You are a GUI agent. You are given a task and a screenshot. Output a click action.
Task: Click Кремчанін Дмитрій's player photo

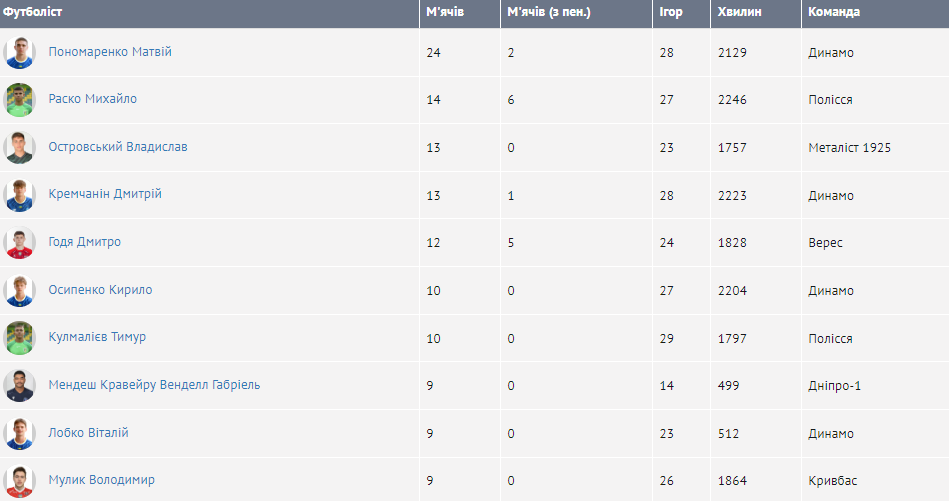(20, 195)
